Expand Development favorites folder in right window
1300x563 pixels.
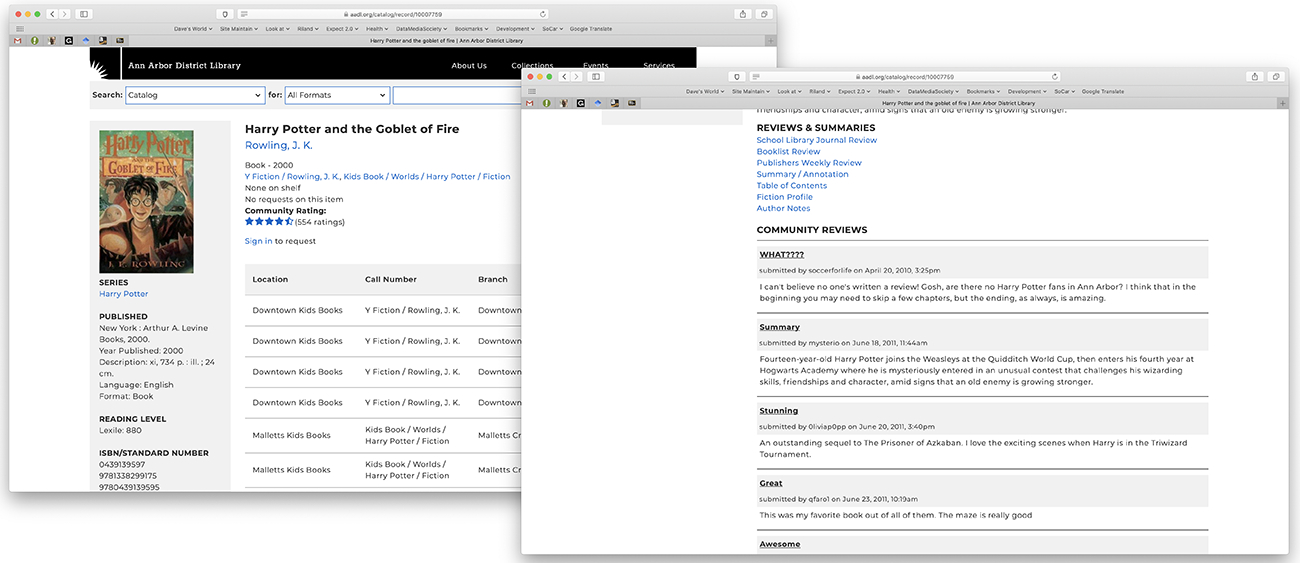click(x=1026, y=91)
